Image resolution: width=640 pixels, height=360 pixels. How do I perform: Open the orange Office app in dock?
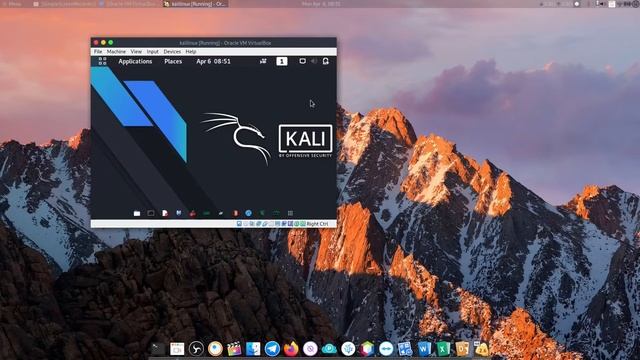462,349
